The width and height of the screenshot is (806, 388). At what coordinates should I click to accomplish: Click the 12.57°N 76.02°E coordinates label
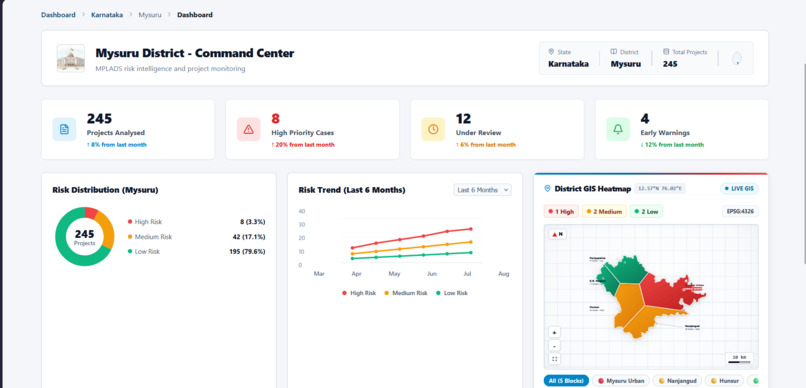click(x=660, y=189)
